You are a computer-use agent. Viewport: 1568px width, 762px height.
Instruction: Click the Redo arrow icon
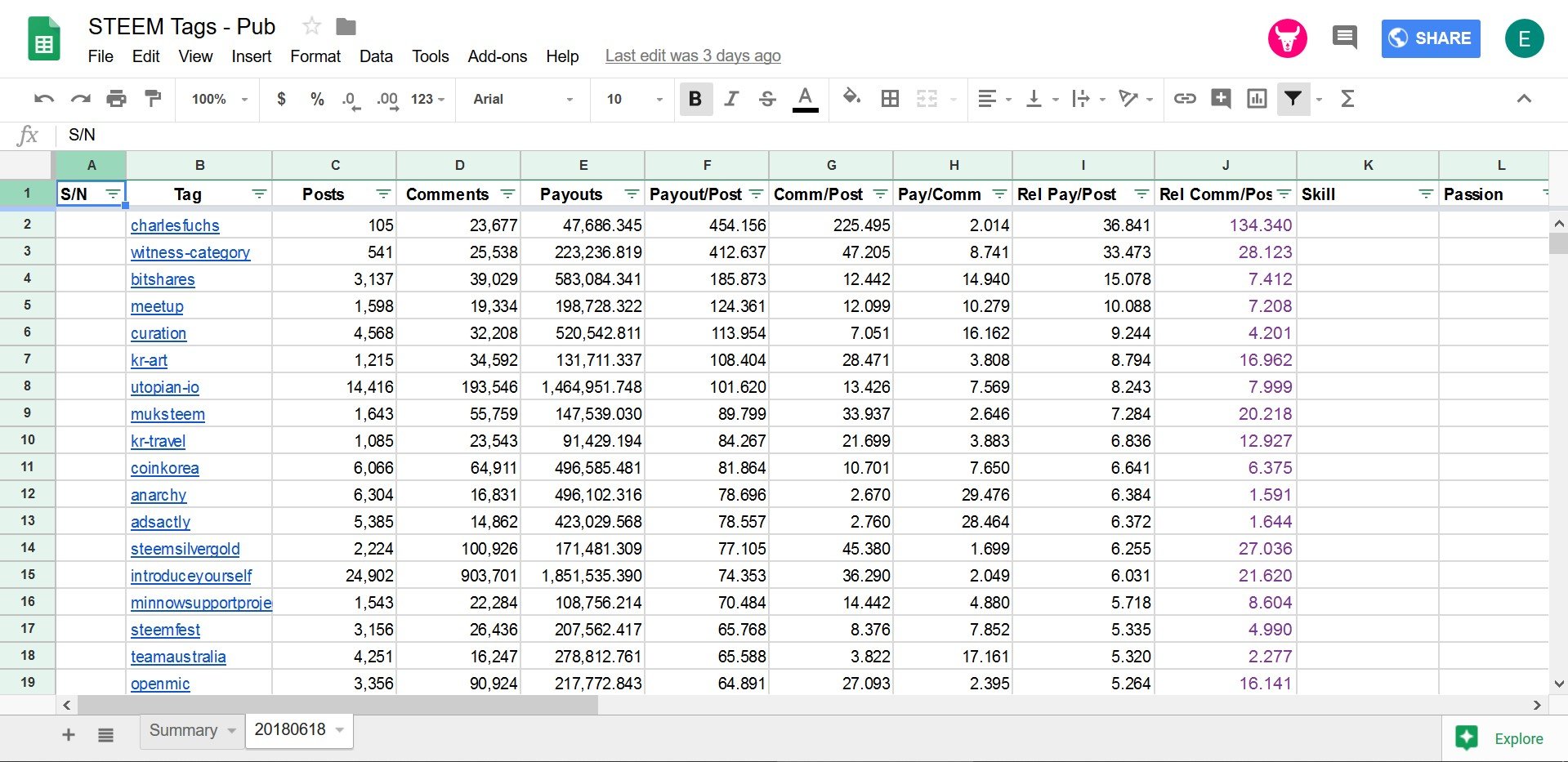click(x=80, y=99)
